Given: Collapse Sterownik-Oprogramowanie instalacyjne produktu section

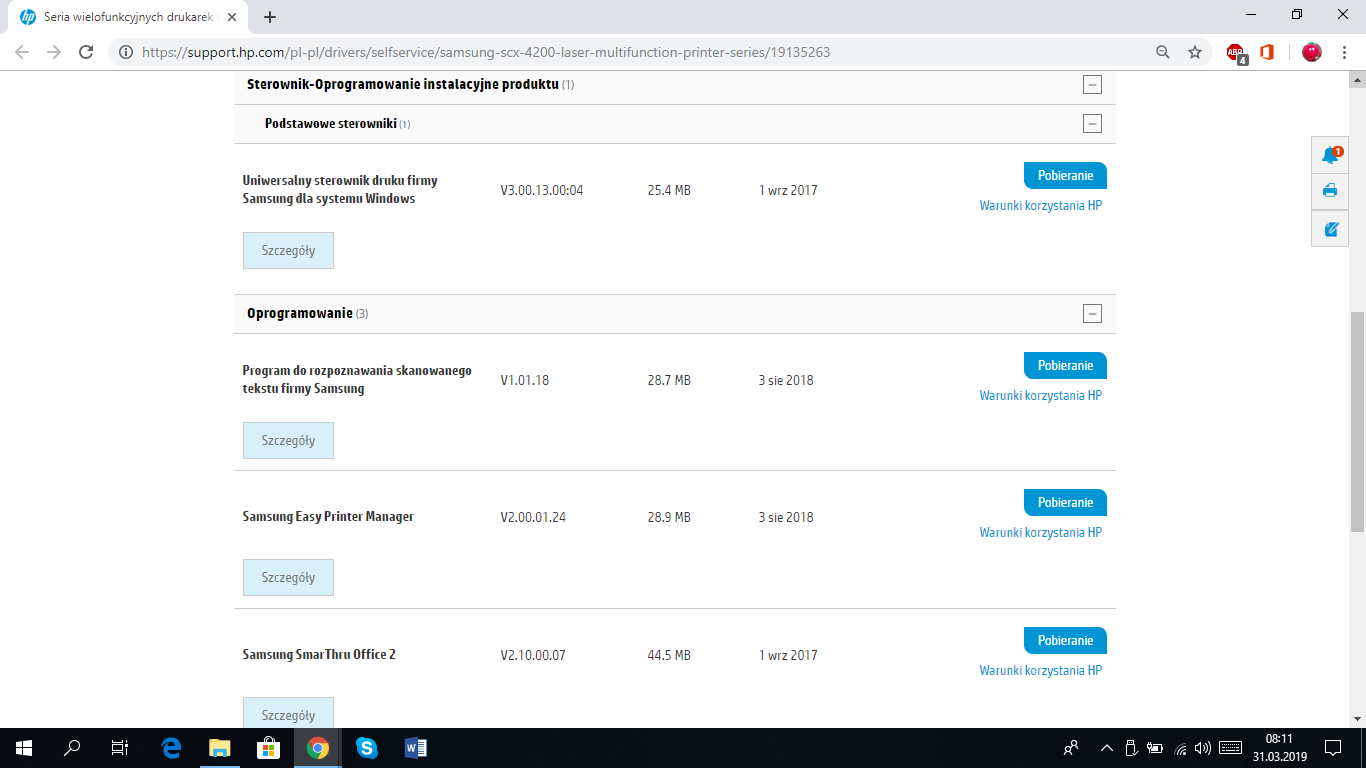Looking at the screenshot, I should pos(1092,85).
